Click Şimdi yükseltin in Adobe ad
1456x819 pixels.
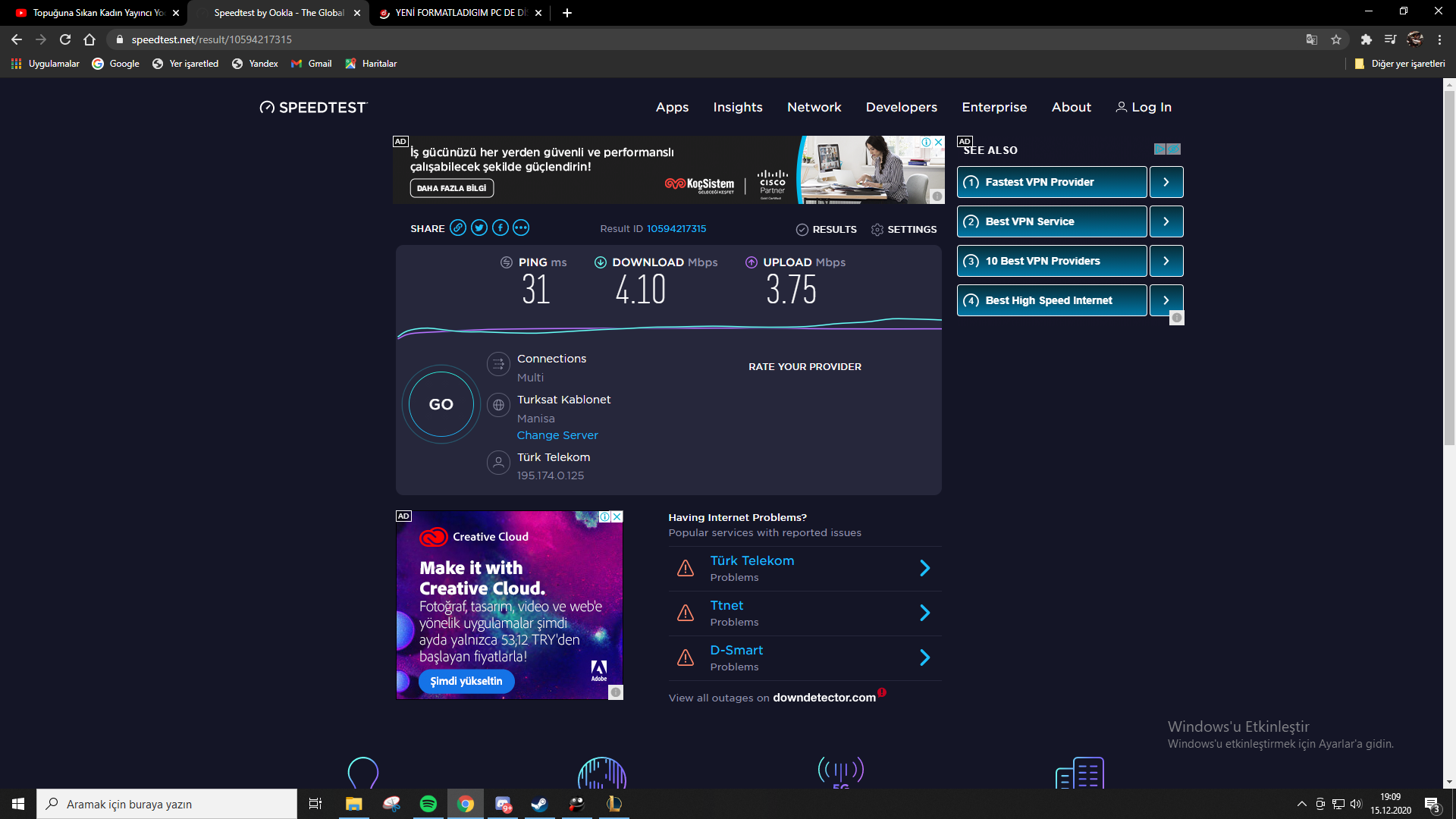click(466, 681)
